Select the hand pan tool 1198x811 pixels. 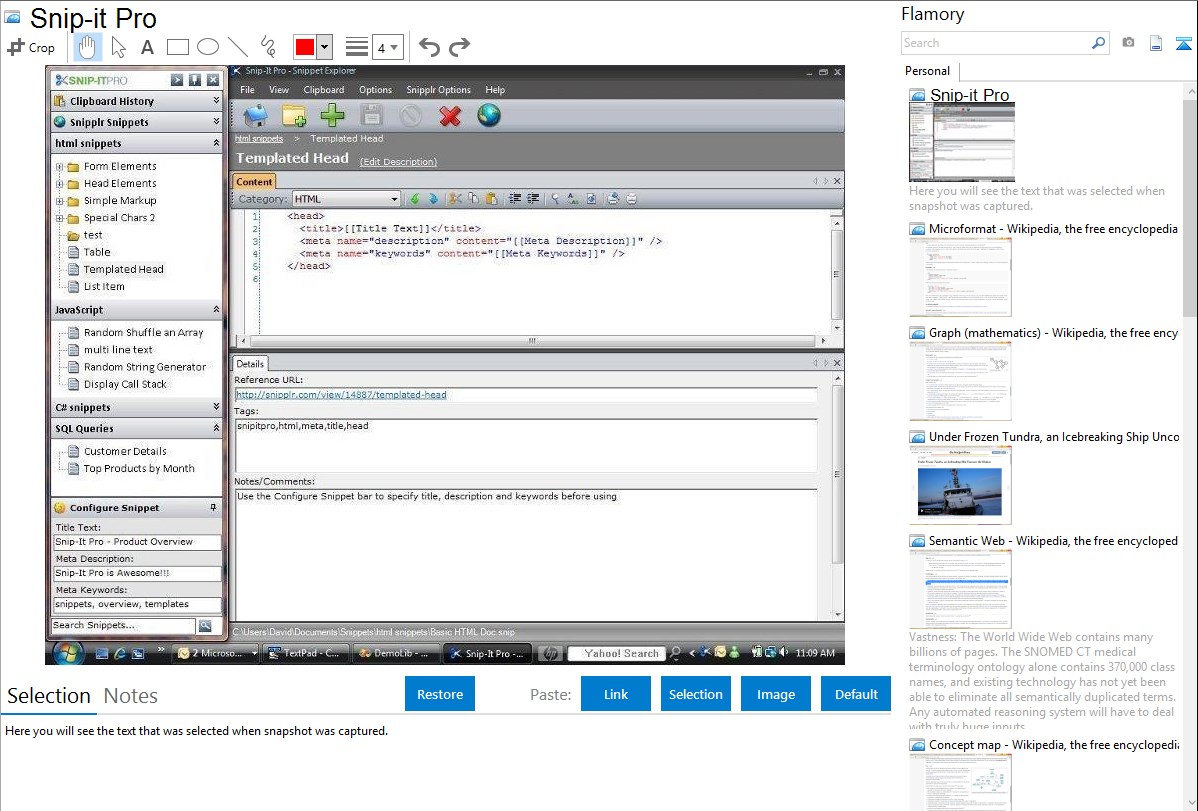[x=87, y=47]
